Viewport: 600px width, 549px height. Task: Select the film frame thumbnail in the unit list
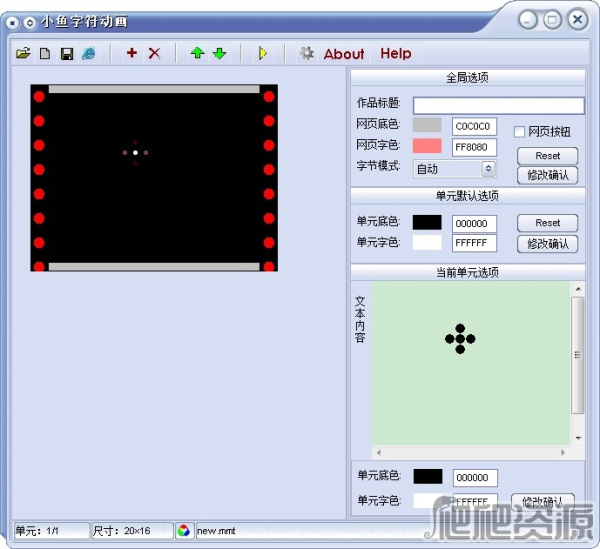[154, 178]
